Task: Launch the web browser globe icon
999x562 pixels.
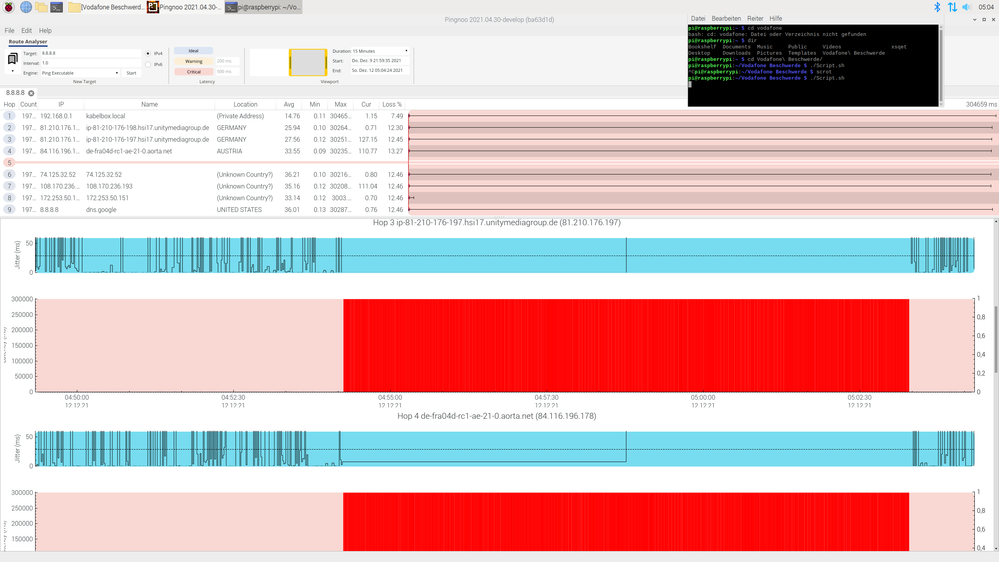Action: tap(25, 7)
